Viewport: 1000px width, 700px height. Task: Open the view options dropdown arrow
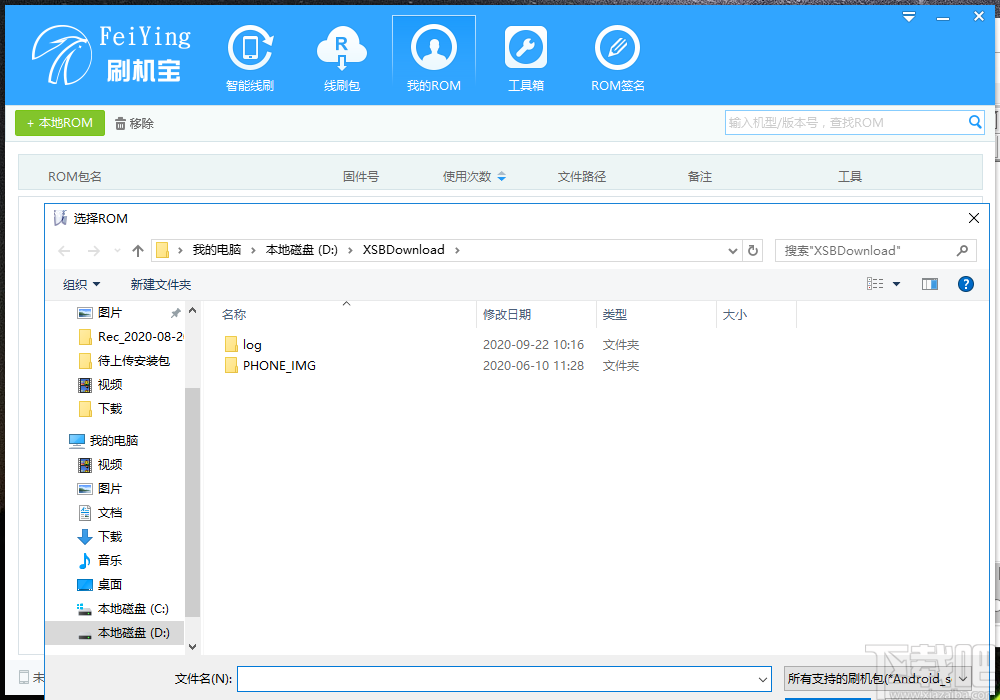[x=896, y=284]
